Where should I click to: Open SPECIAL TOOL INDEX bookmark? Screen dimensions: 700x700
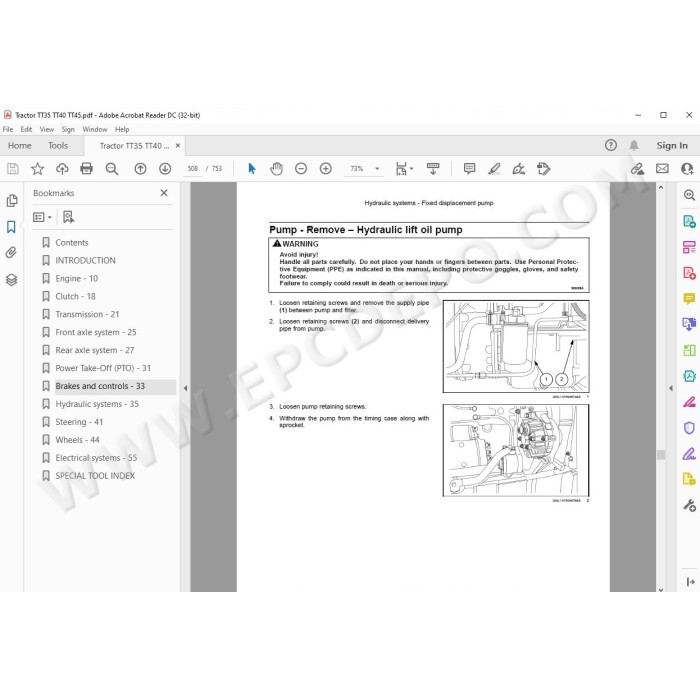pyautogui.click(x=95, y=476)
